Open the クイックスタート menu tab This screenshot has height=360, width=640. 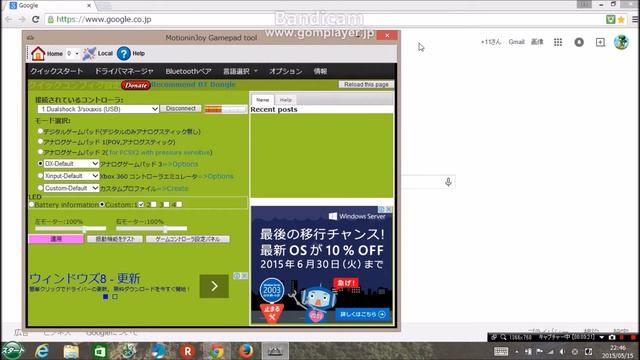[57, 71]
